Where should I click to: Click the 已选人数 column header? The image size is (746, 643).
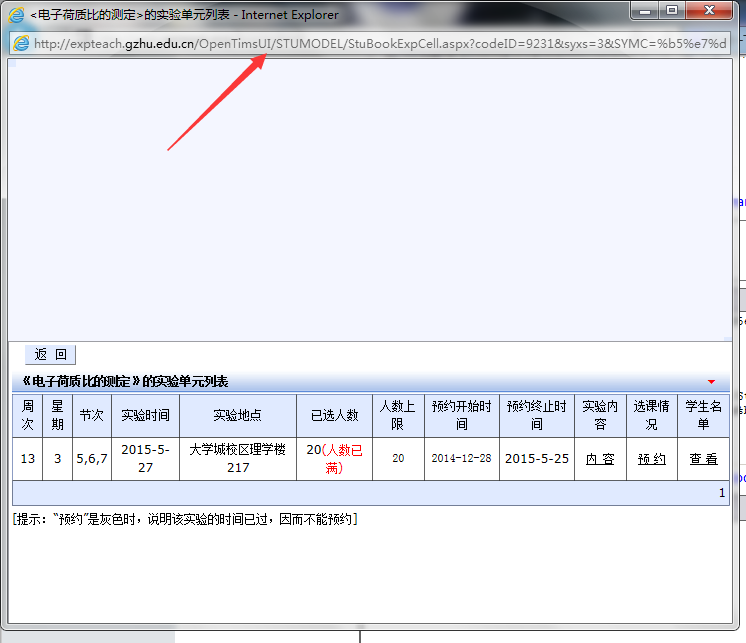coord(334,415)
